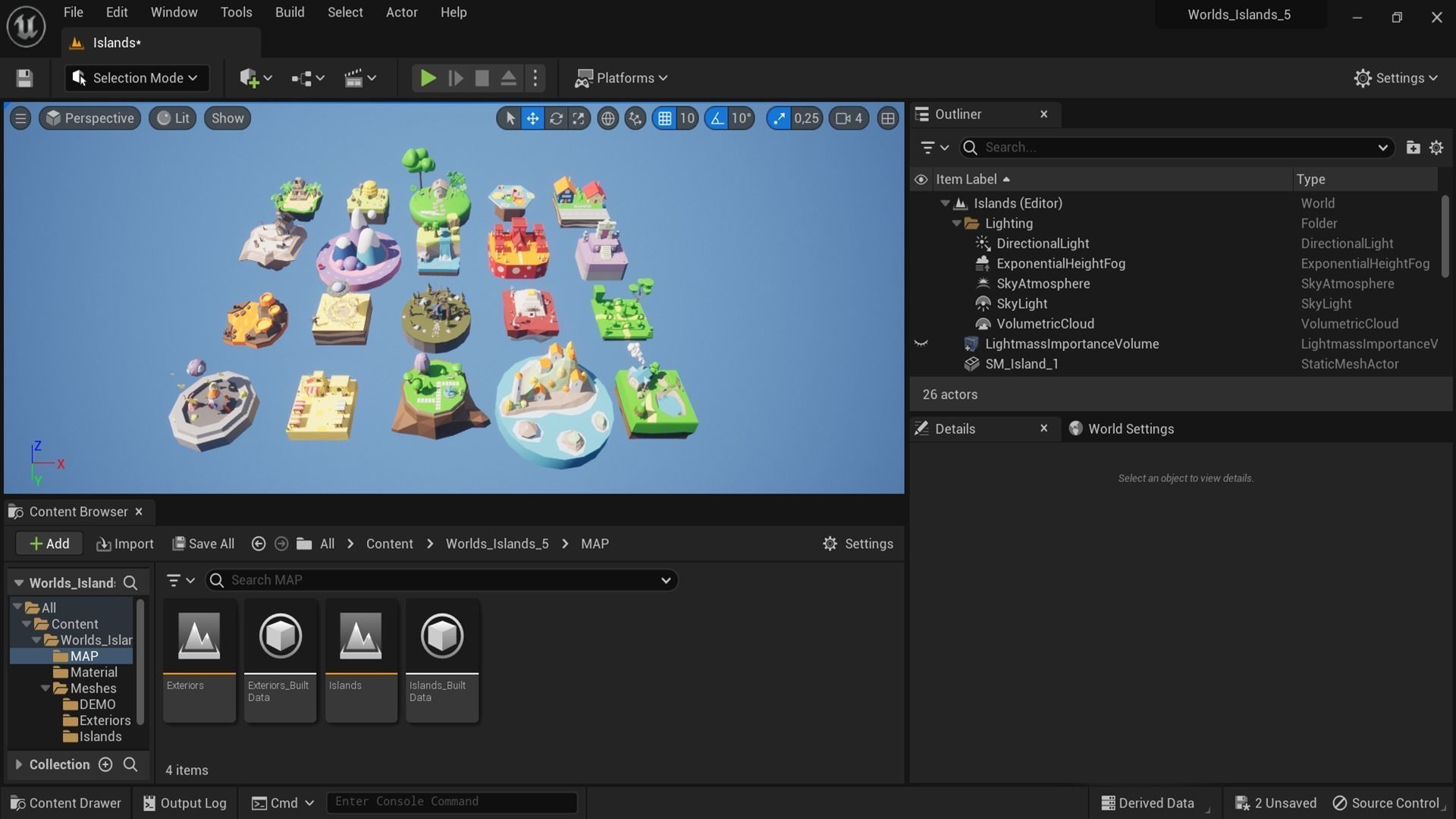Select the rotate transform tool in the viewport
The width and height of the screenshot is (1456, 819).
point(556,118)
